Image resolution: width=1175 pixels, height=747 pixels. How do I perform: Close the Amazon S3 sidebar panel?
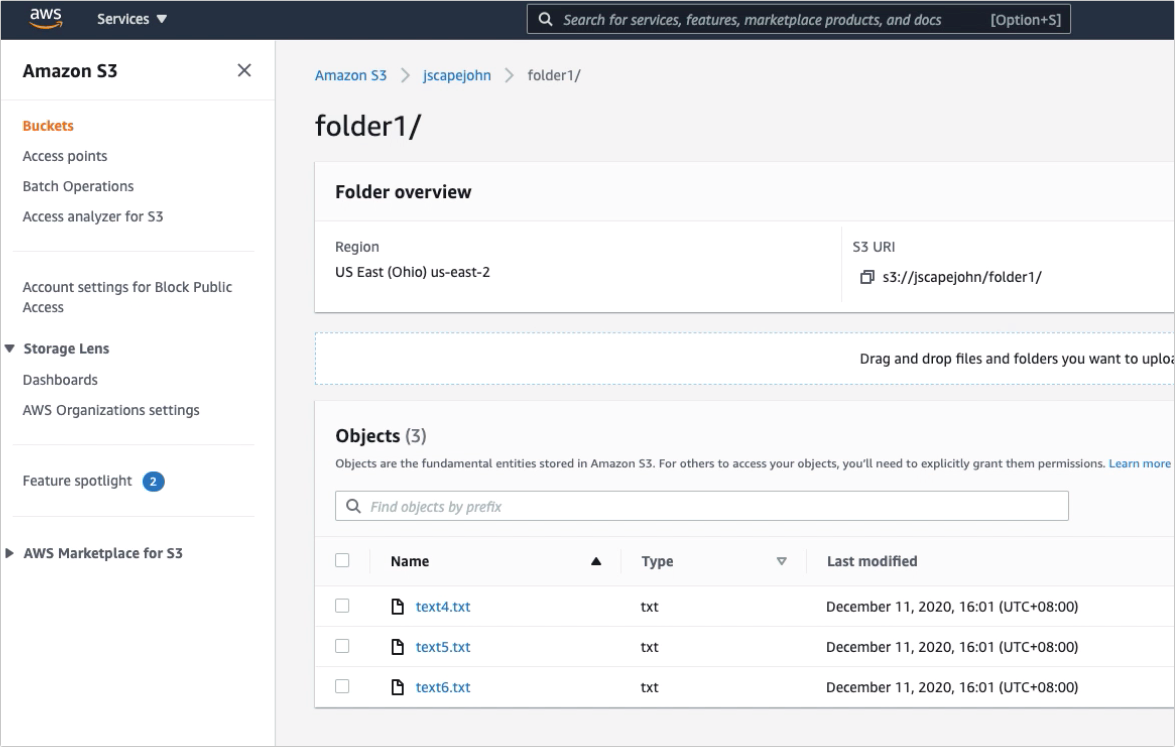point(244,70)
